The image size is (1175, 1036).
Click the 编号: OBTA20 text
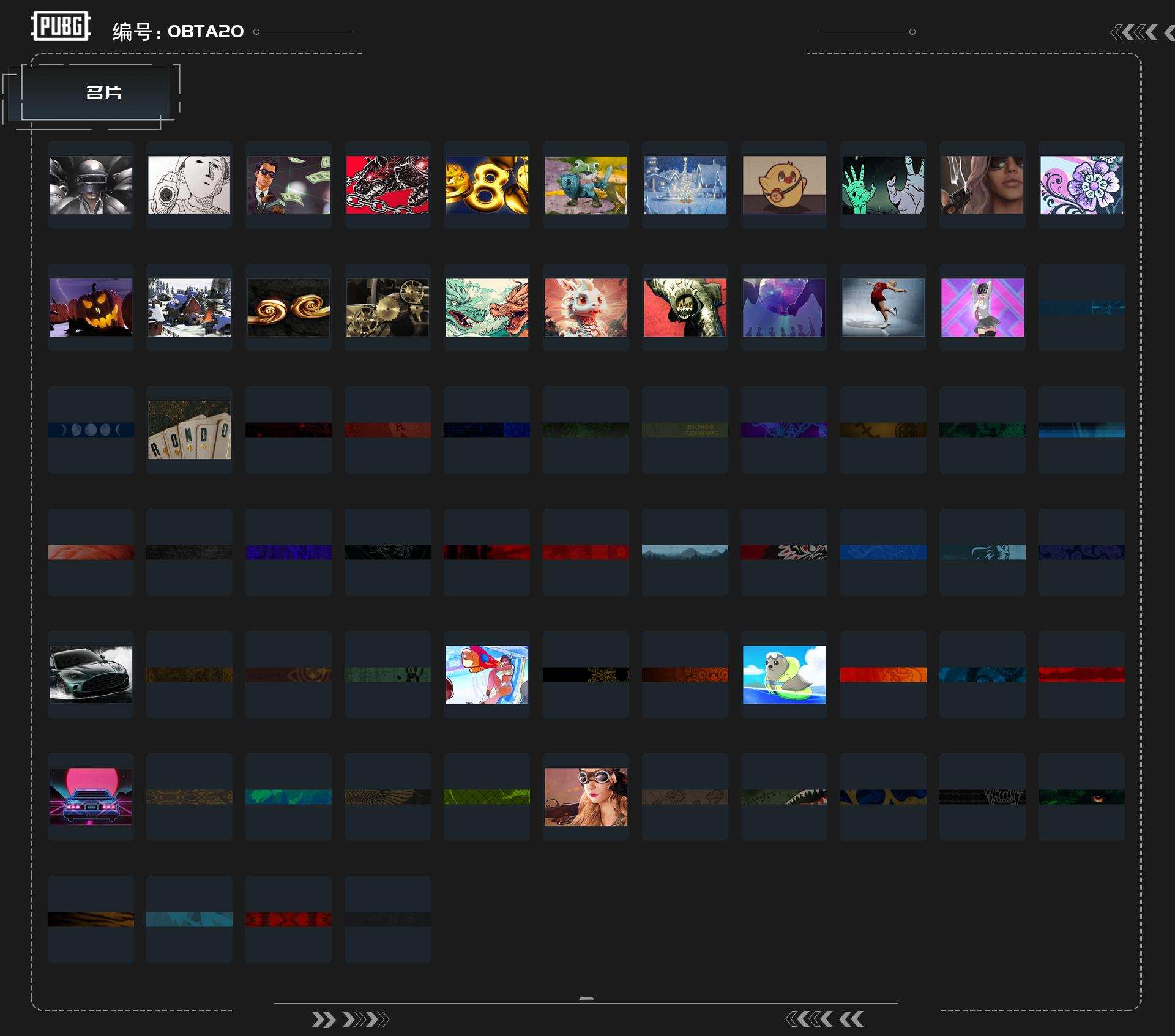tap(177, 31)
